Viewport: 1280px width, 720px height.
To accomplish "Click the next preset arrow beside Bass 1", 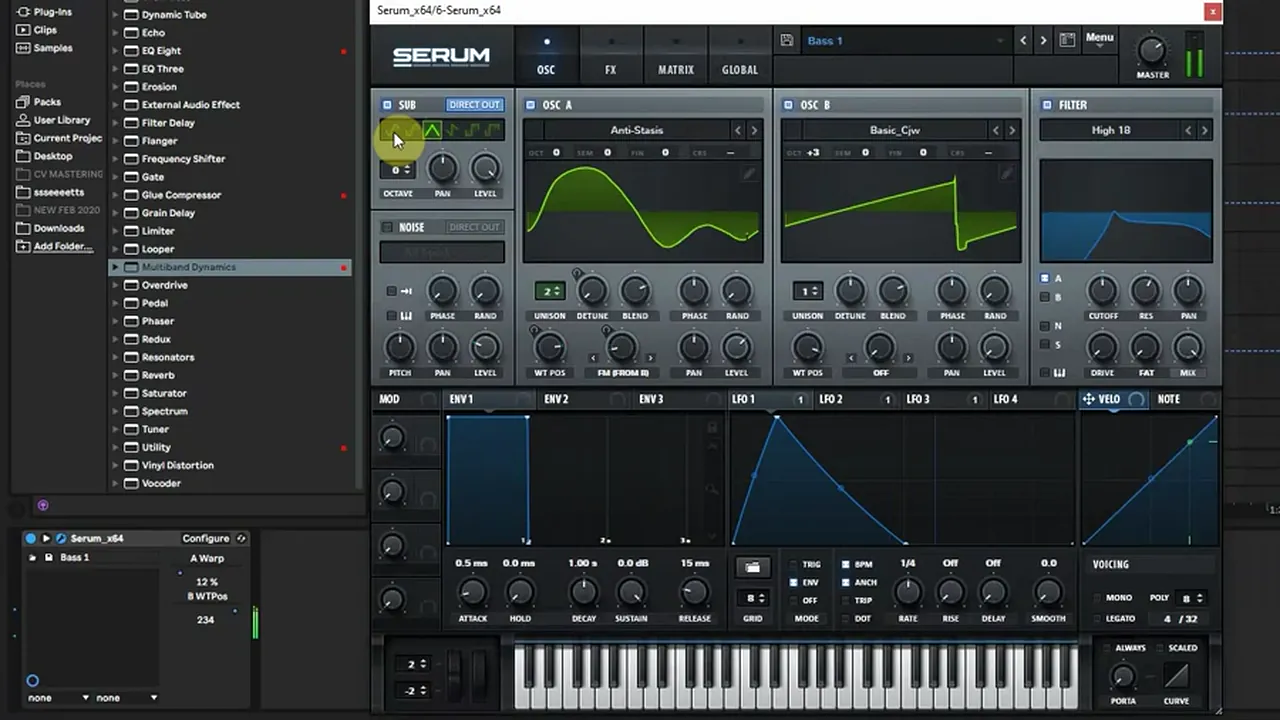I will [1043, 41].
